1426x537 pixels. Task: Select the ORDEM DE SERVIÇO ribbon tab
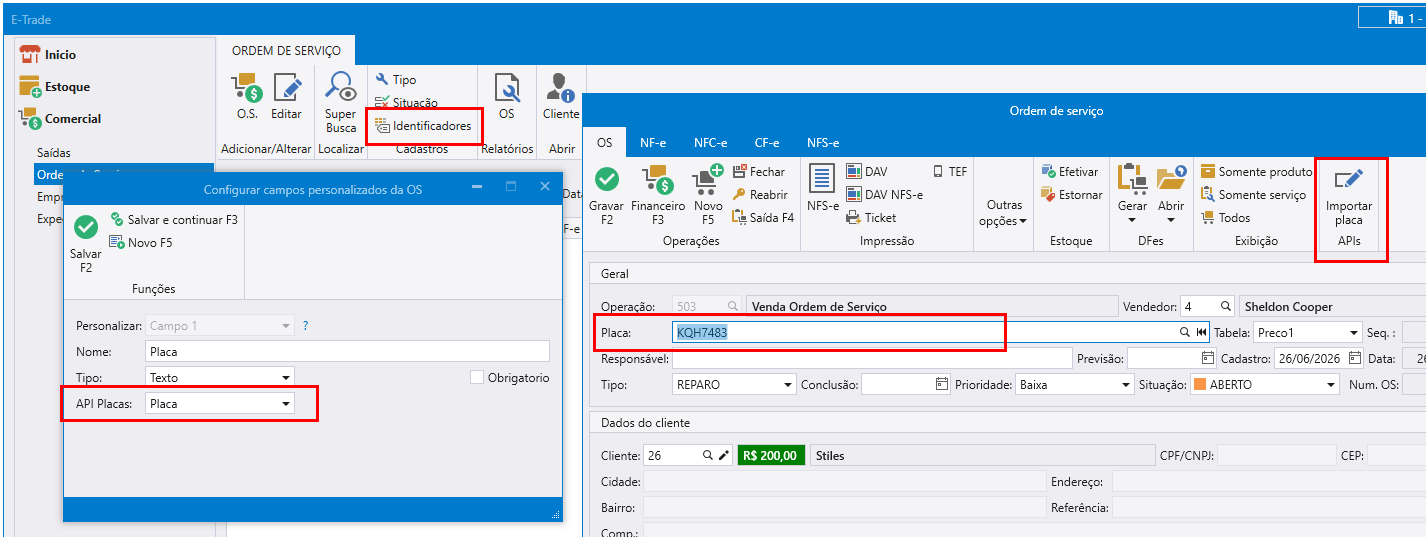286,51
